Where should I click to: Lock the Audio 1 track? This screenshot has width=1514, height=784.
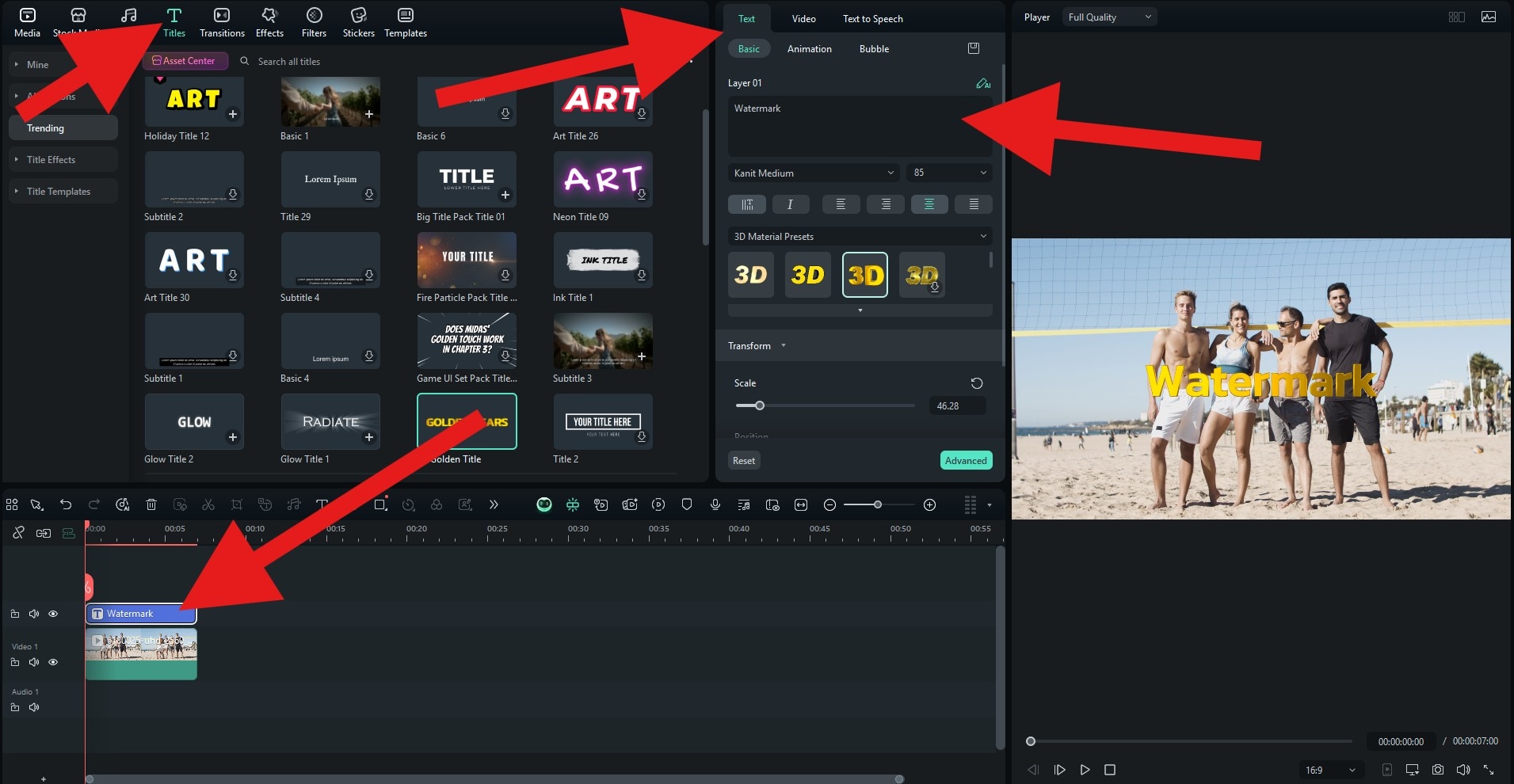click(15, 707)
